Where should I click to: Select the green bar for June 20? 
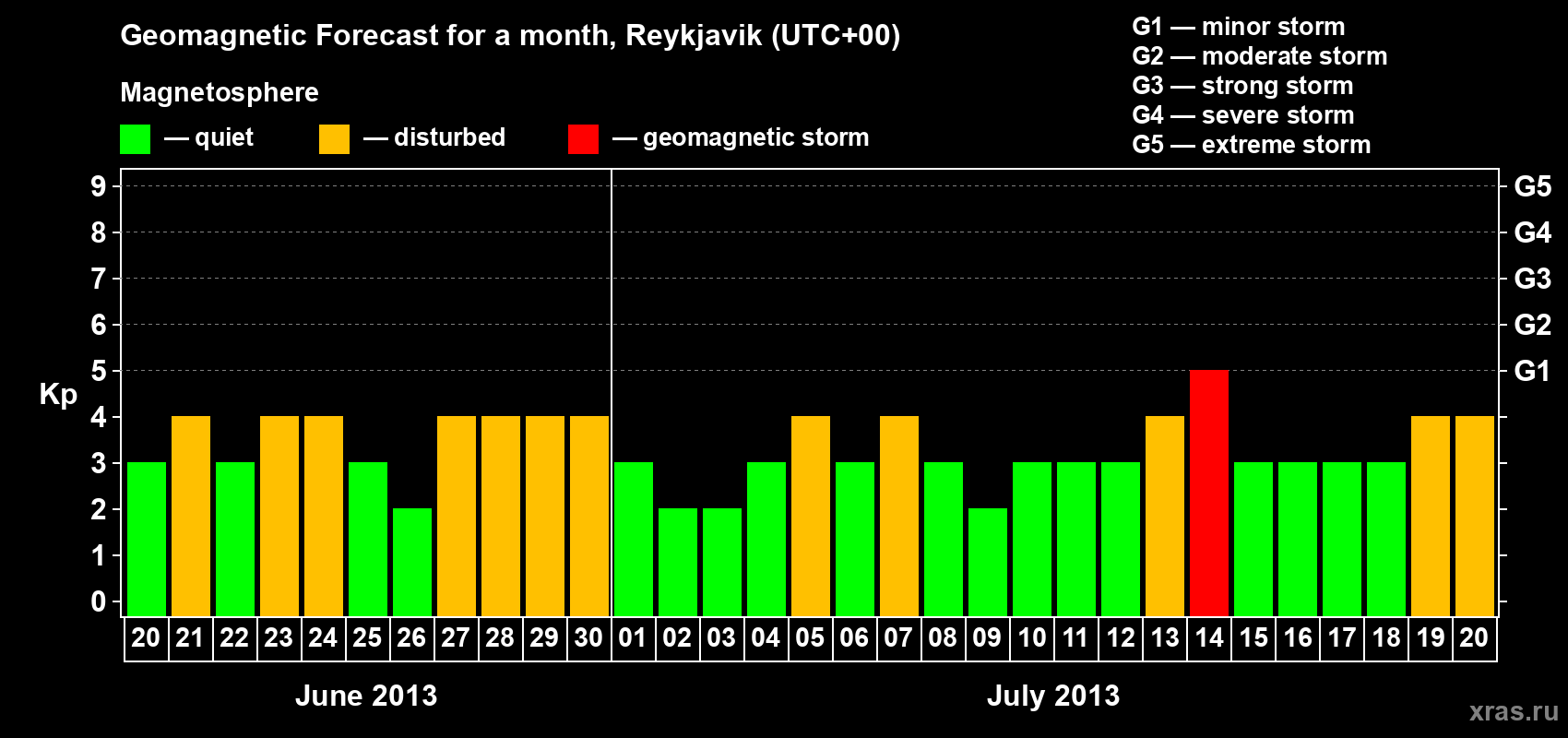pos(147,539)
